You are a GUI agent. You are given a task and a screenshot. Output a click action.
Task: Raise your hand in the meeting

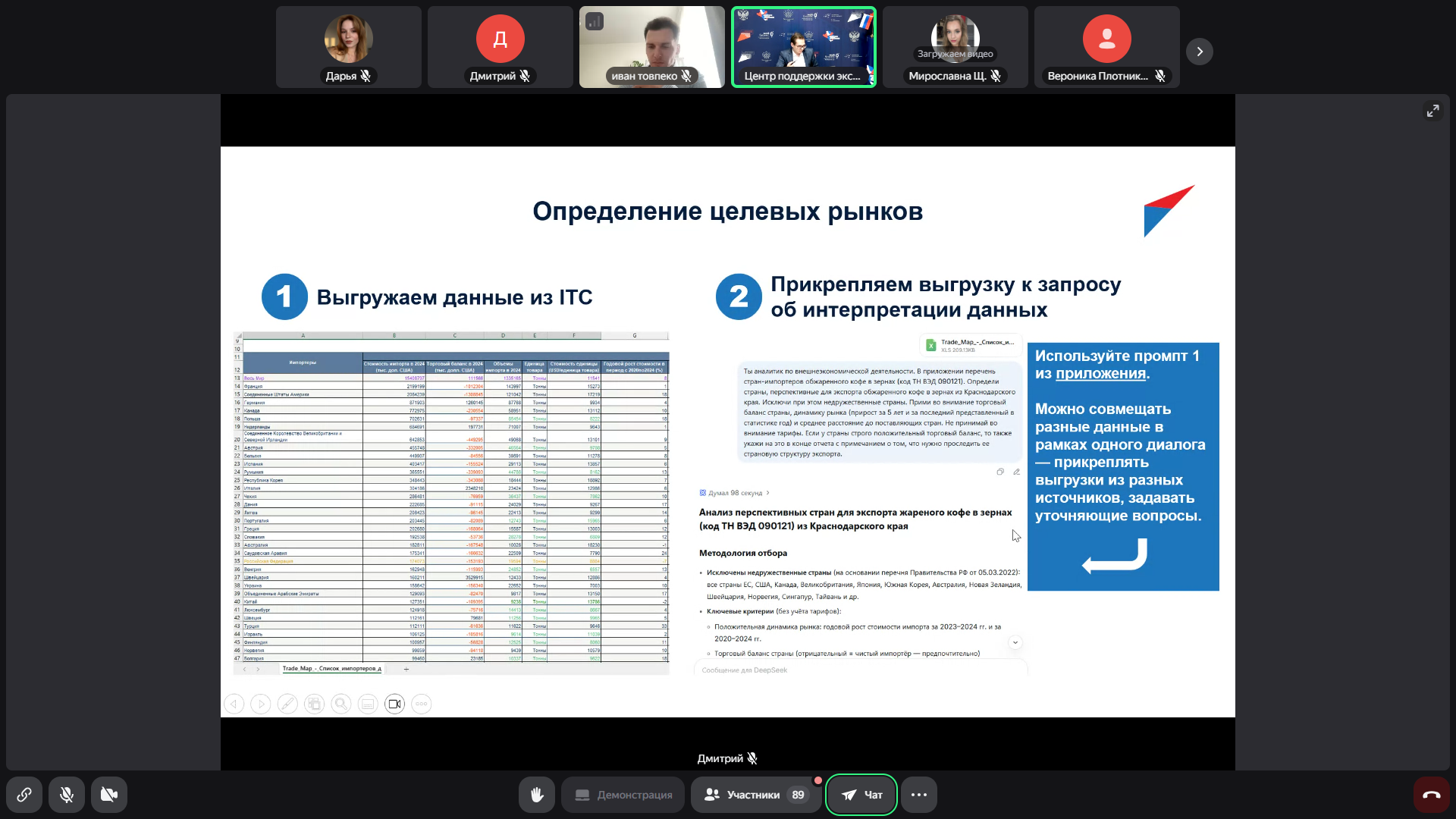click(537, 795)
